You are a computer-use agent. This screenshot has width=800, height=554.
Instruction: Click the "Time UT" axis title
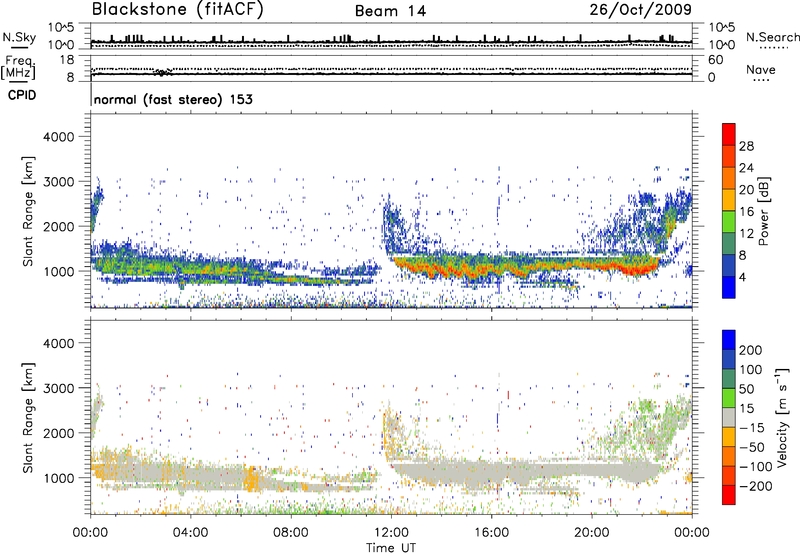pos(391,548)
